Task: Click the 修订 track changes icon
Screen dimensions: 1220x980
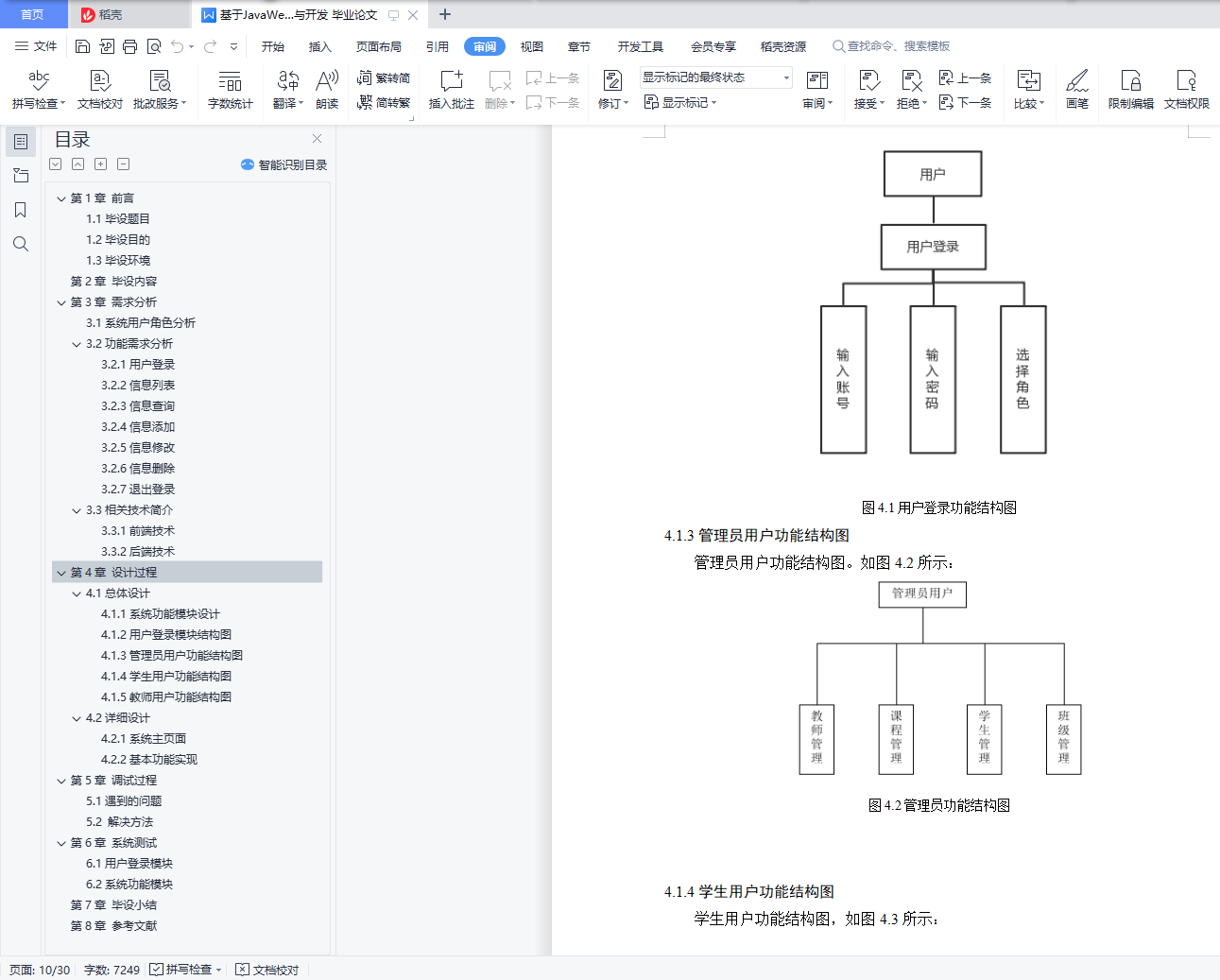Action: (612, 80)
